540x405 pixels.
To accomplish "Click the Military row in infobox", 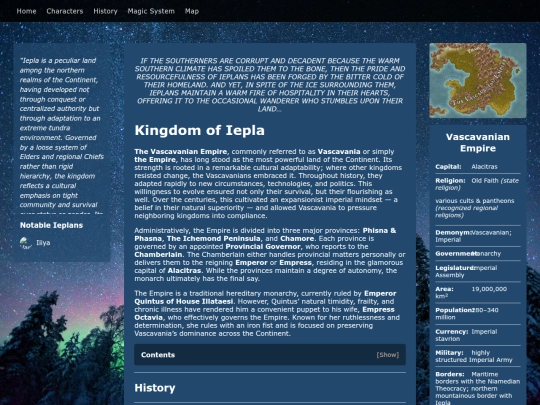I will [478, 356].
